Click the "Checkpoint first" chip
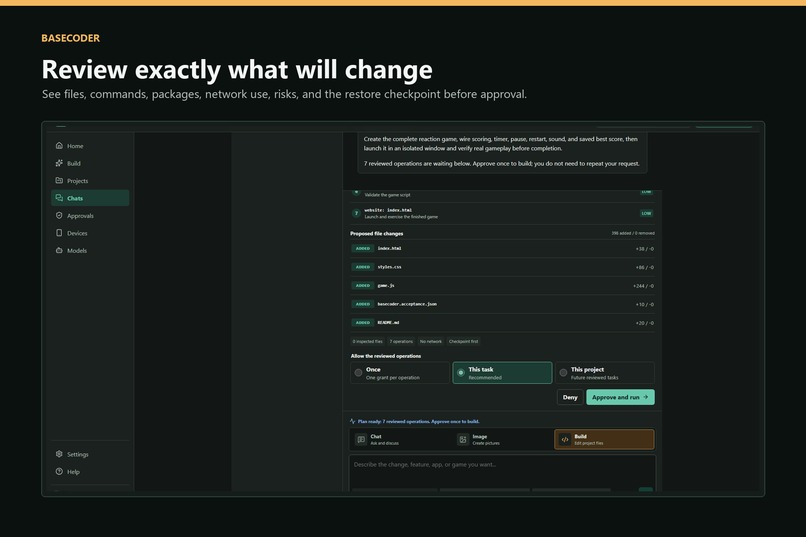Image resolution: width=806 pixels, height=537 pixels. point(463,341)
